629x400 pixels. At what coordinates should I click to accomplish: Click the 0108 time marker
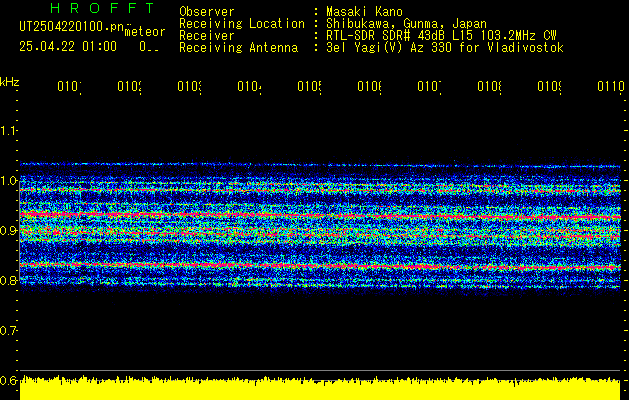[x=489, y=87]
